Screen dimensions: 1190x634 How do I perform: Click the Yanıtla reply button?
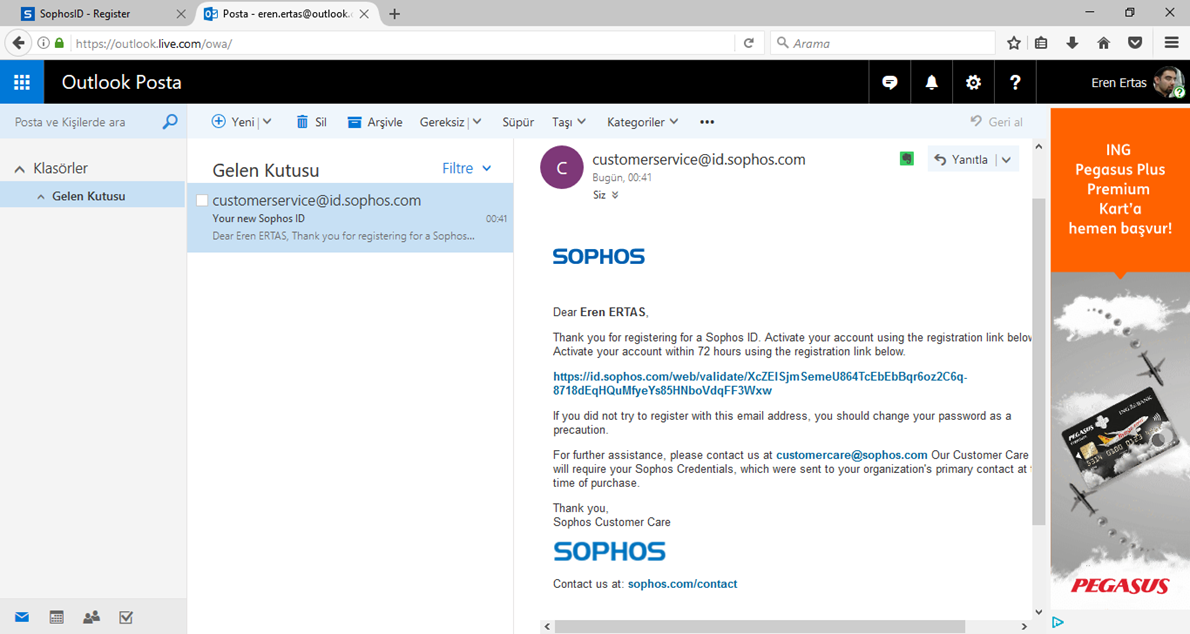click(961, 159)
